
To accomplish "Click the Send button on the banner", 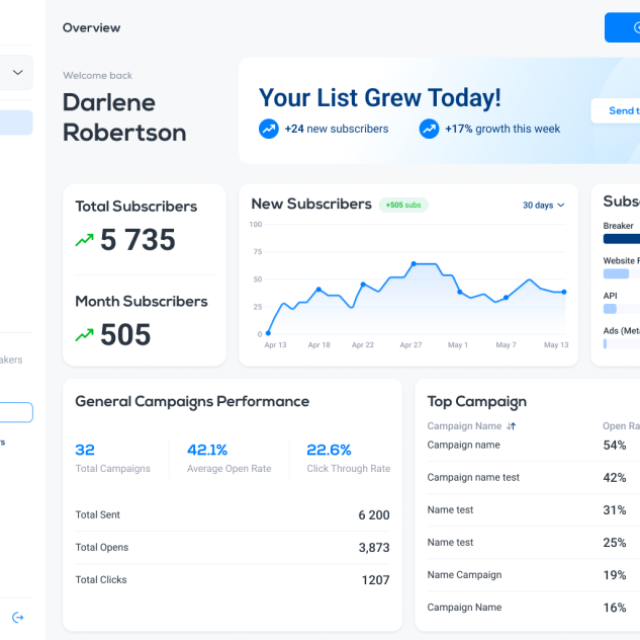I will [x=616, y=111].
